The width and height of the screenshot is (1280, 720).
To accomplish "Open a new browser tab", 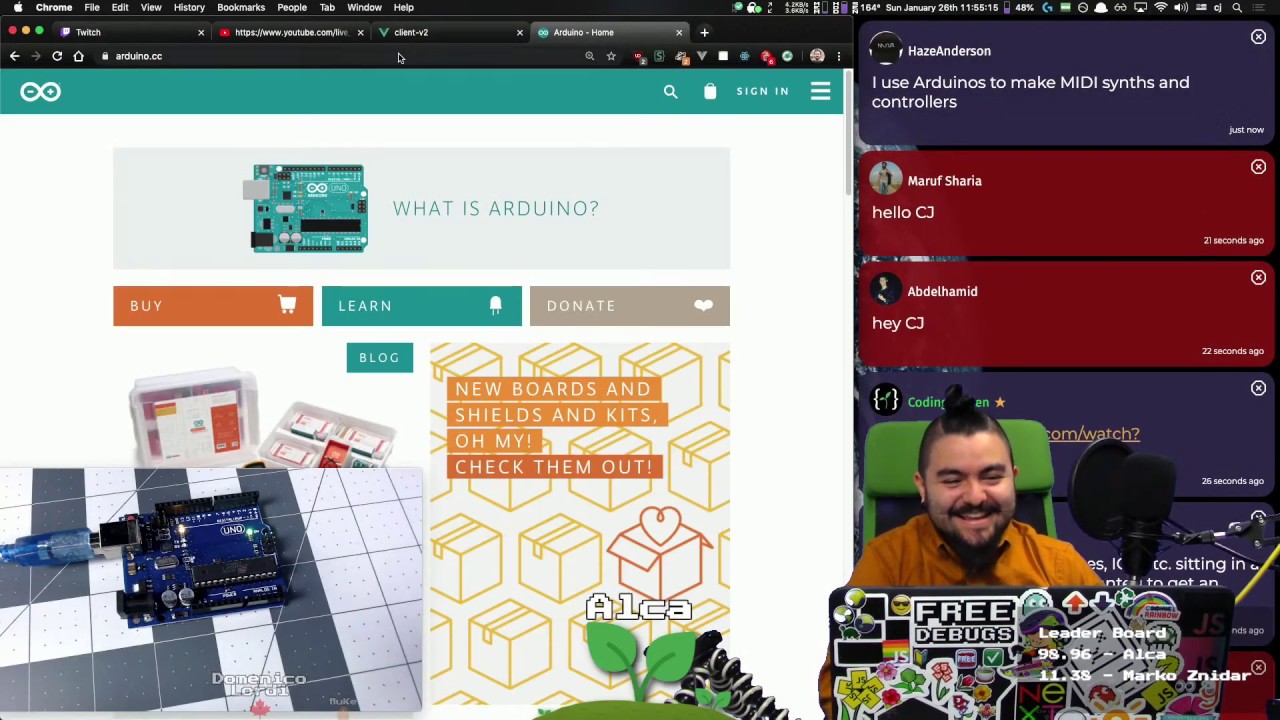I will 704,32.
